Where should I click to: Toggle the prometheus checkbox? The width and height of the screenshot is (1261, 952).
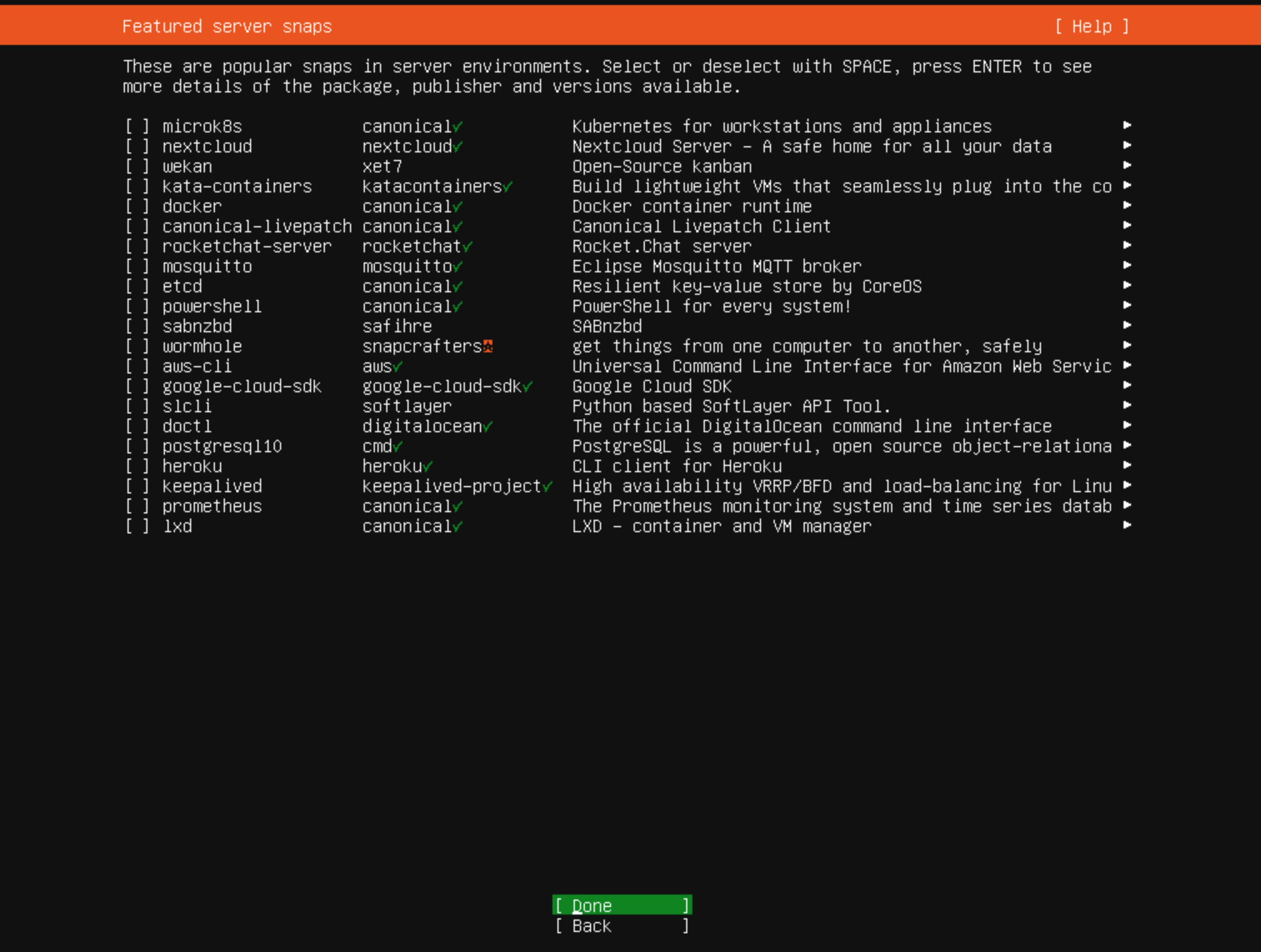(x=137, y=507)
